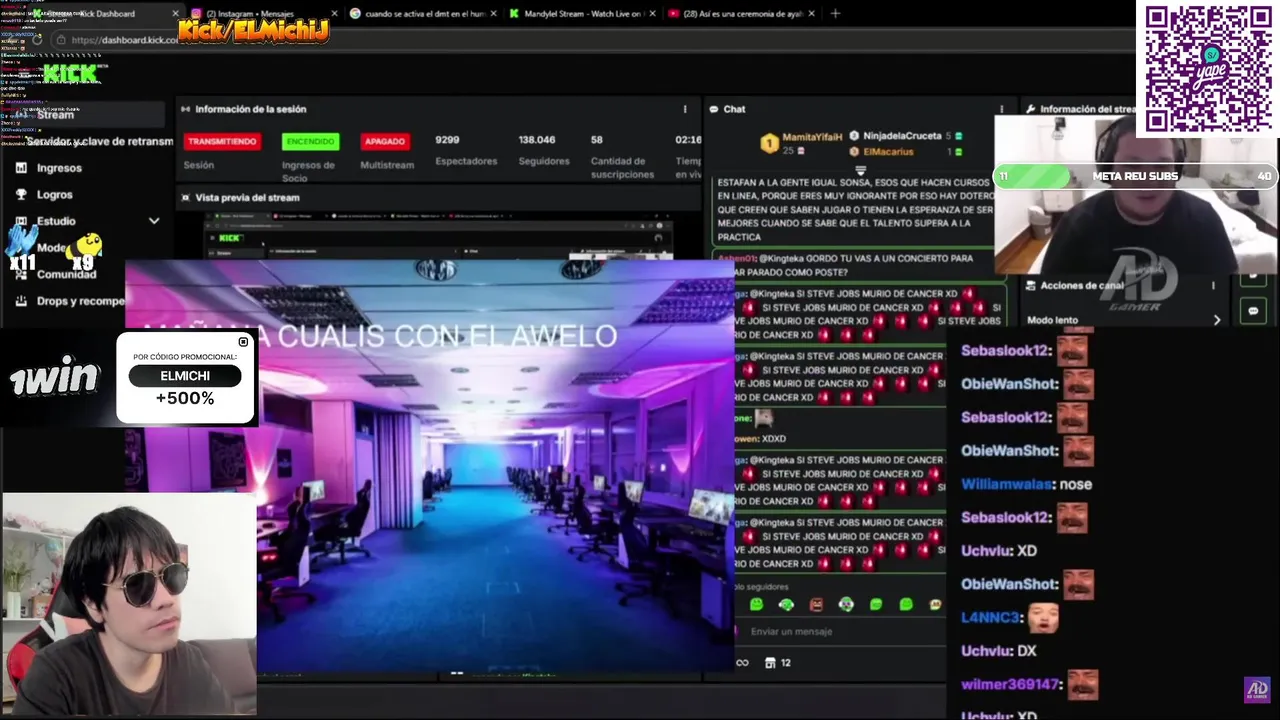
Task: Click the Acciones de canal icon
Action: coord(1030,285)
